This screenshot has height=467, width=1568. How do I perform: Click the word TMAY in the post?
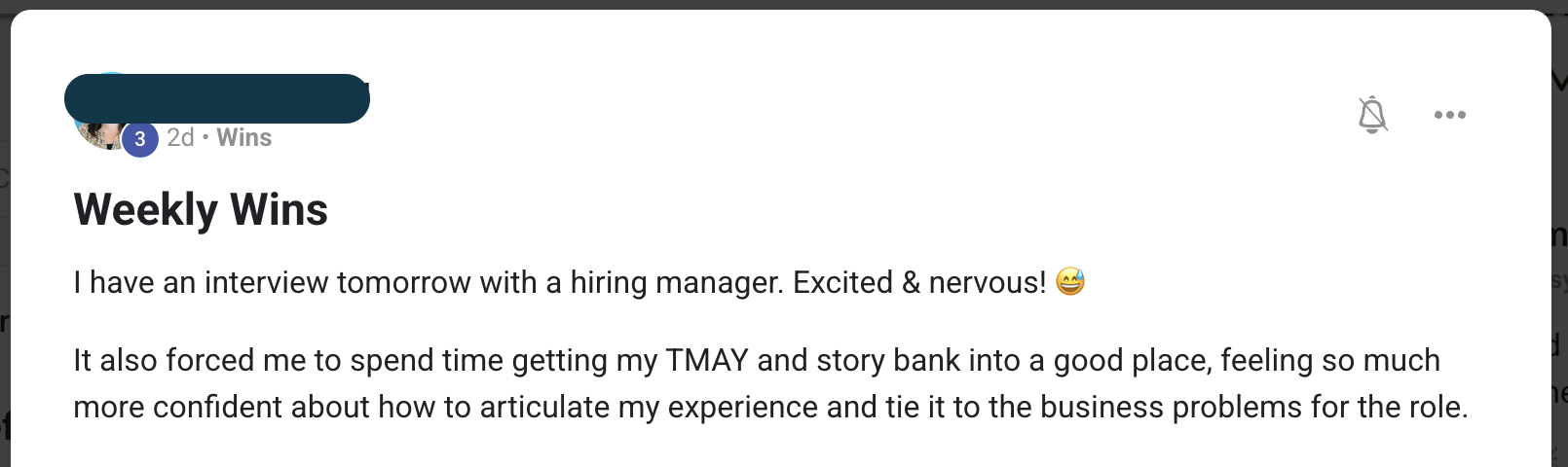[706, 361]
